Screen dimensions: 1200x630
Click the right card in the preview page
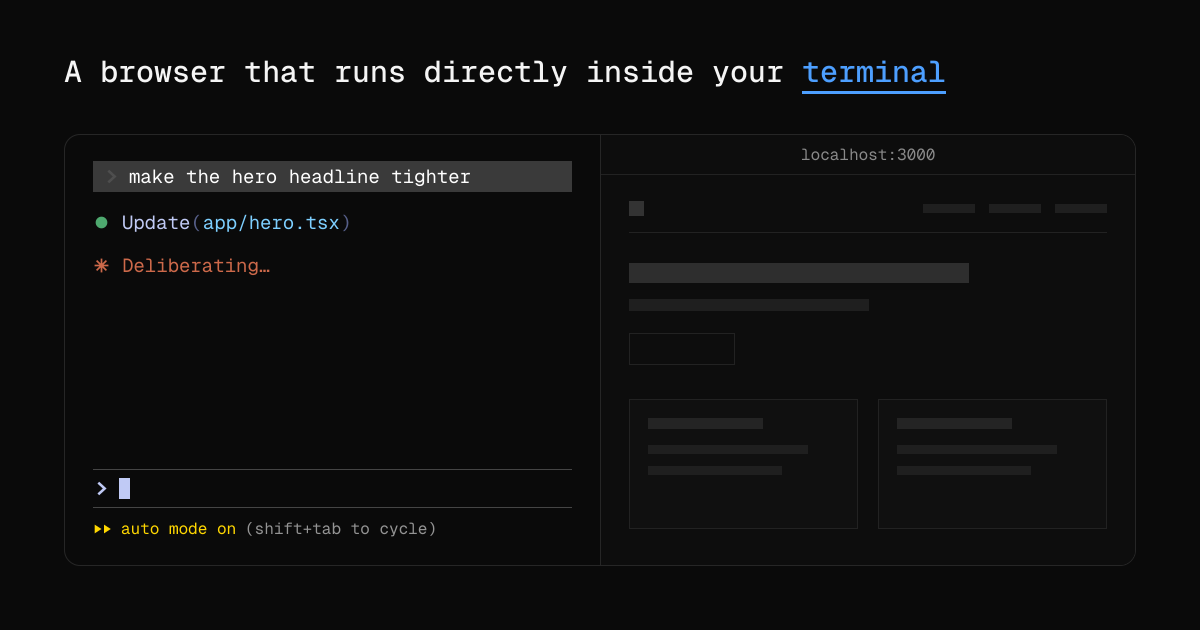pyautogui.click(x=992, y=464)
